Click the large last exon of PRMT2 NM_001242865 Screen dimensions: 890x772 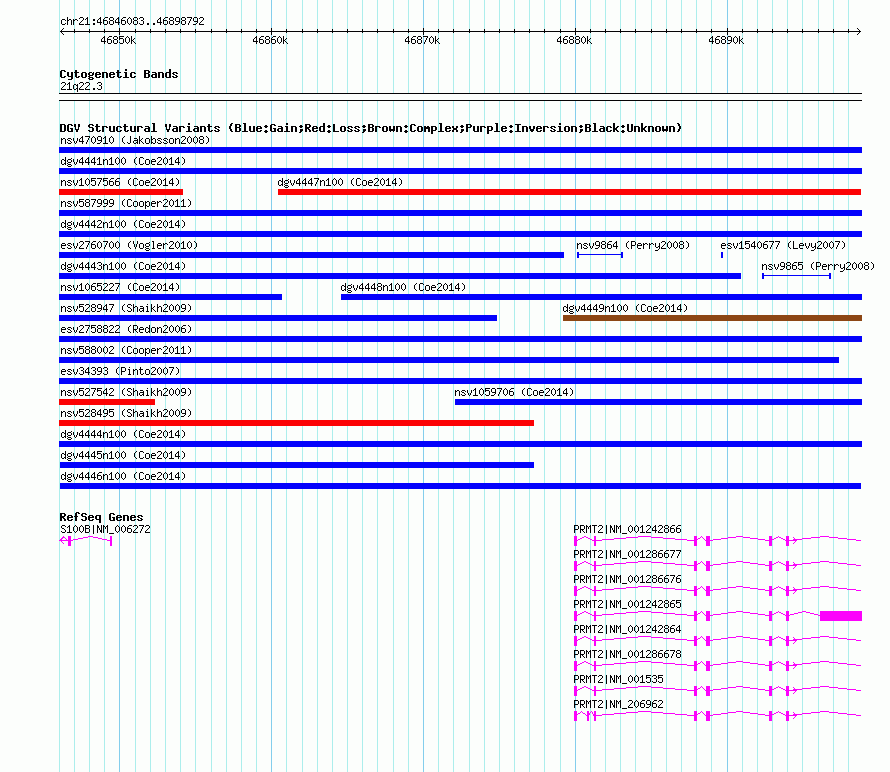pos(841,616)
